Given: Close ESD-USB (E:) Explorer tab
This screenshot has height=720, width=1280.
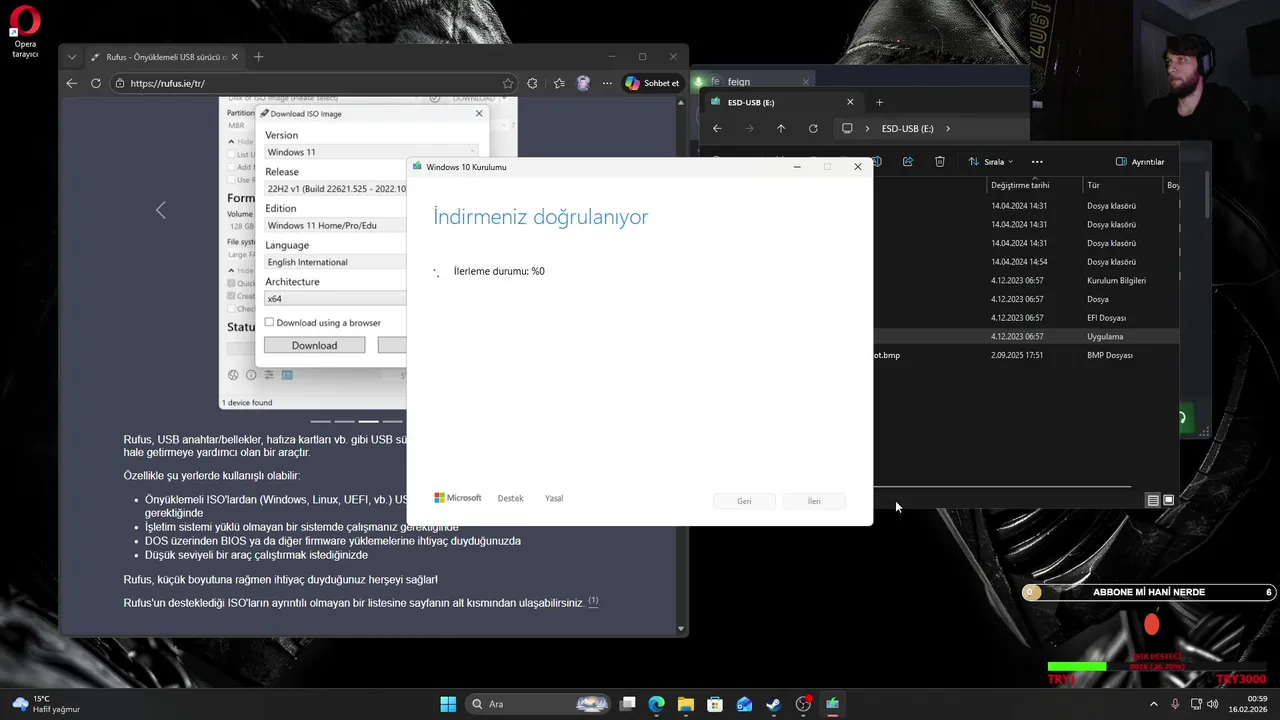Looking at the screenshot, I should pyautogui.click(x=850, y=102).
